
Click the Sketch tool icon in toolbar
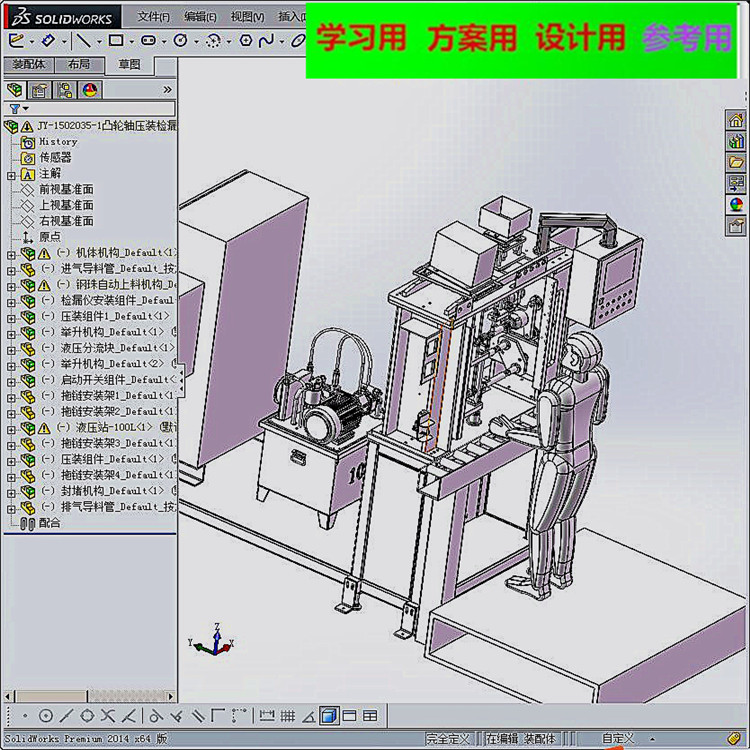click(16, 41)
